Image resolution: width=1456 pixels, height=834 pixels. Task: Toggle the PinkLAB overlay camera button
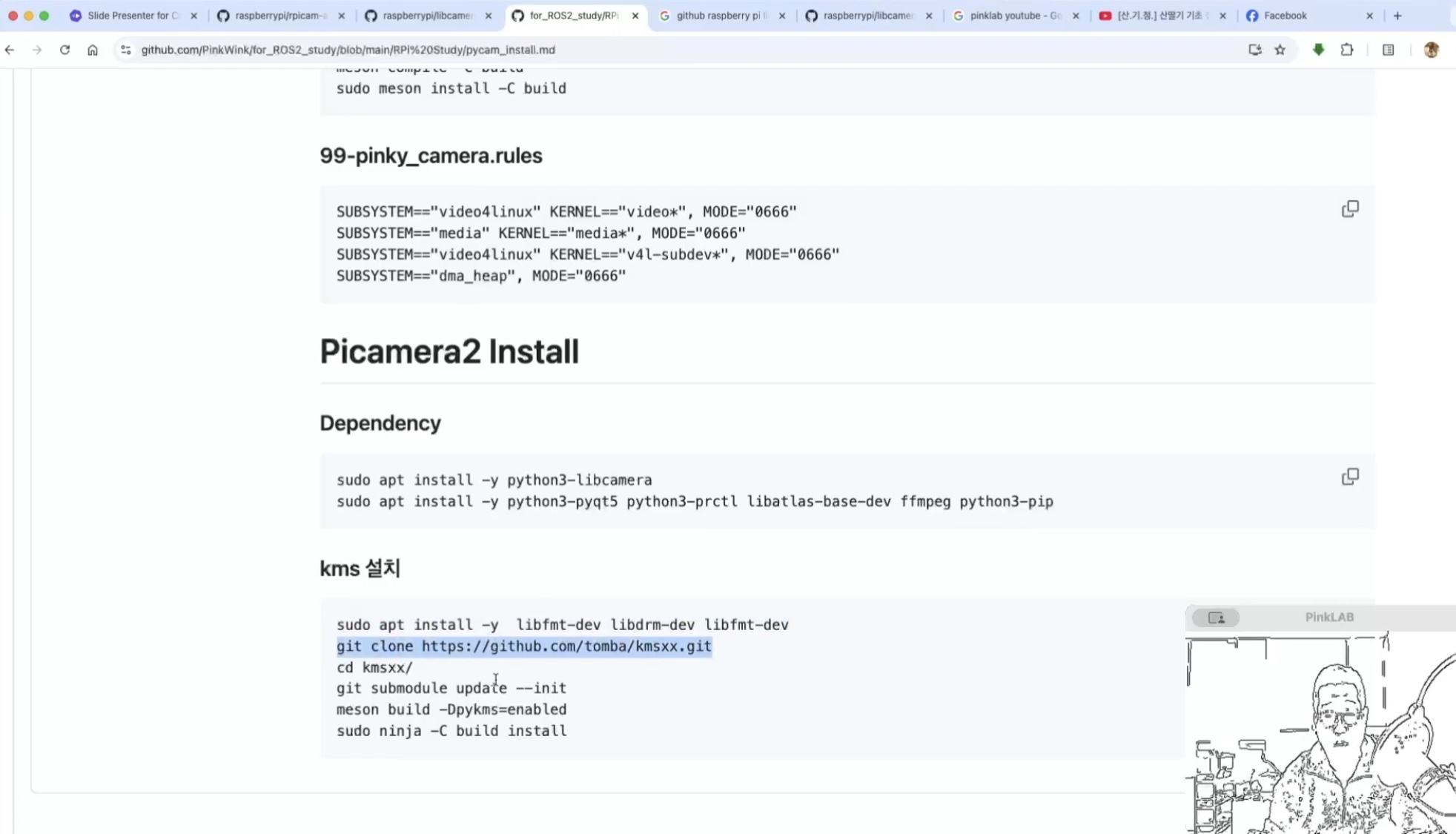[1216, 618]
